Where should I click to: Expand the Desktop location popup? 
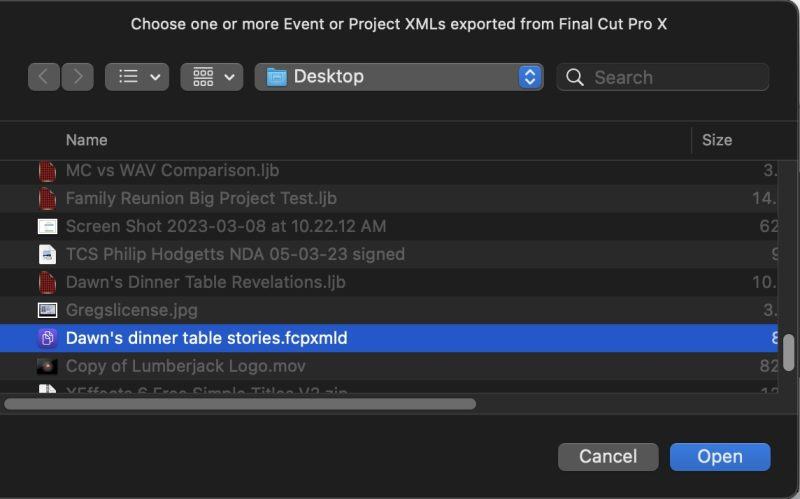(x=529, y=77)
